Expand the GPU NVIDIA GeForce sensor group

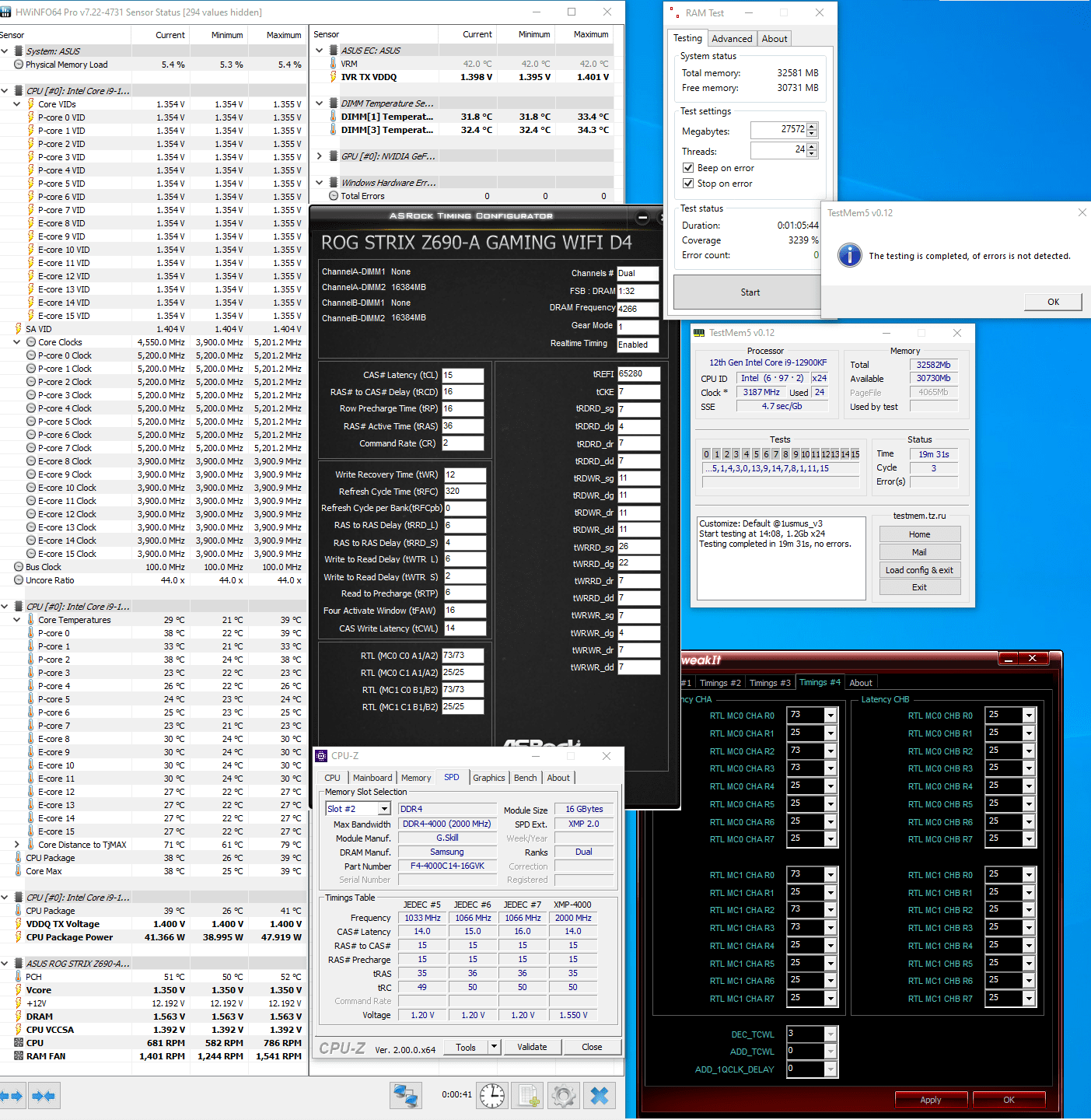(x=319, y=156)
